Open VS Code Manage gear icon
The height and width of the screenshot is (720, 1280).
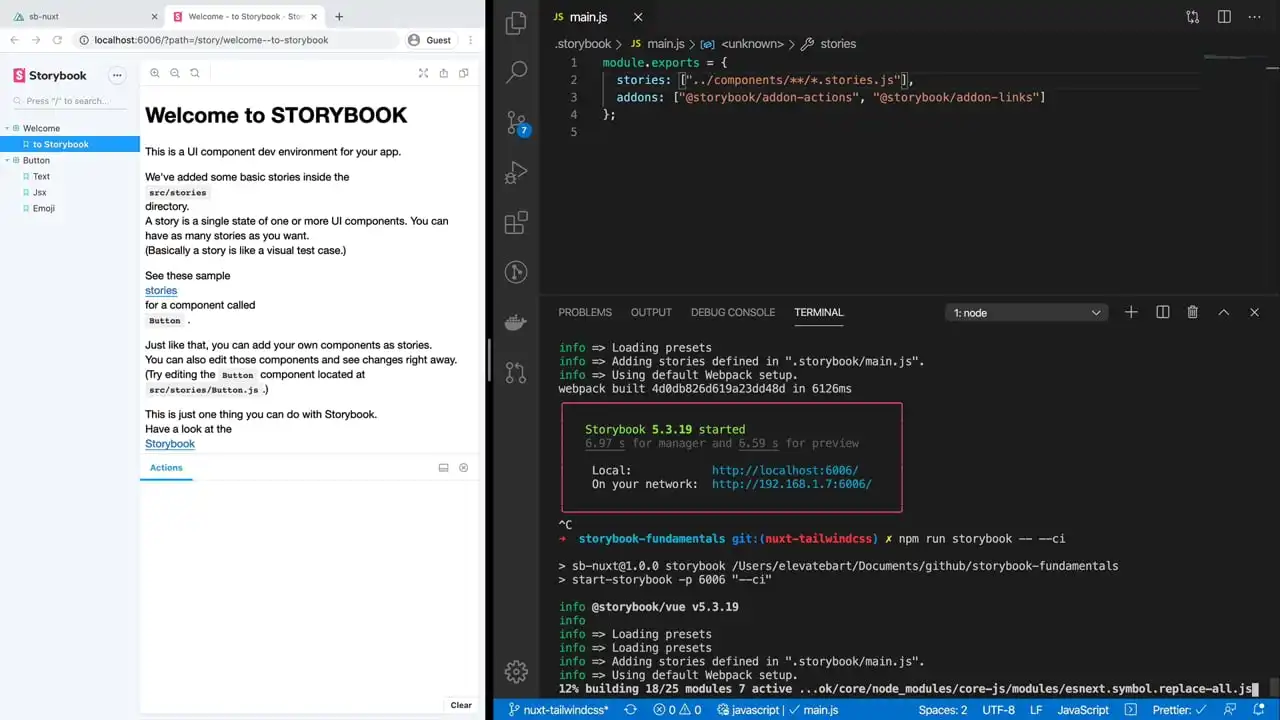[x=516, y=672]
